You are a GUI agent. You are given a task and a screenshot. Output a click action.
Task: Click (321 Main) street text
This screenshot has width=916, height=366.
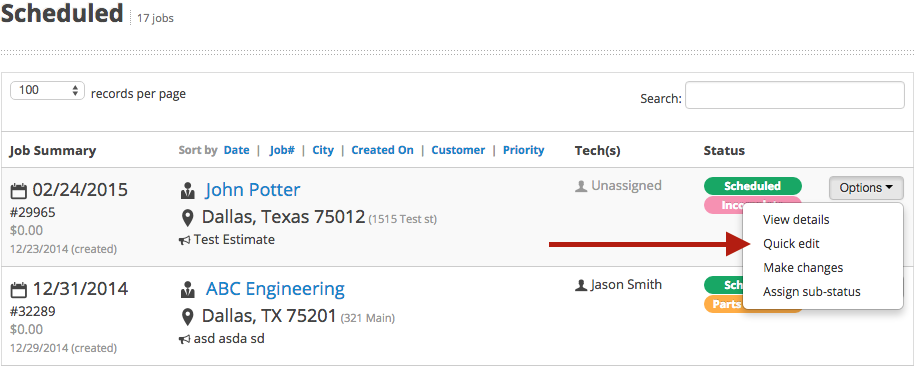click(x=368, y=319)
